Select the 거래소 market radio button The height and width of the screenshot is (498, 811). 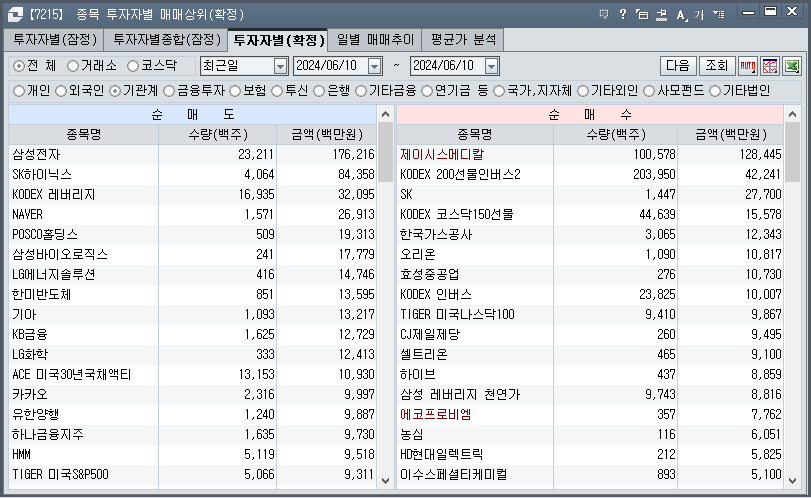(73, 66)
